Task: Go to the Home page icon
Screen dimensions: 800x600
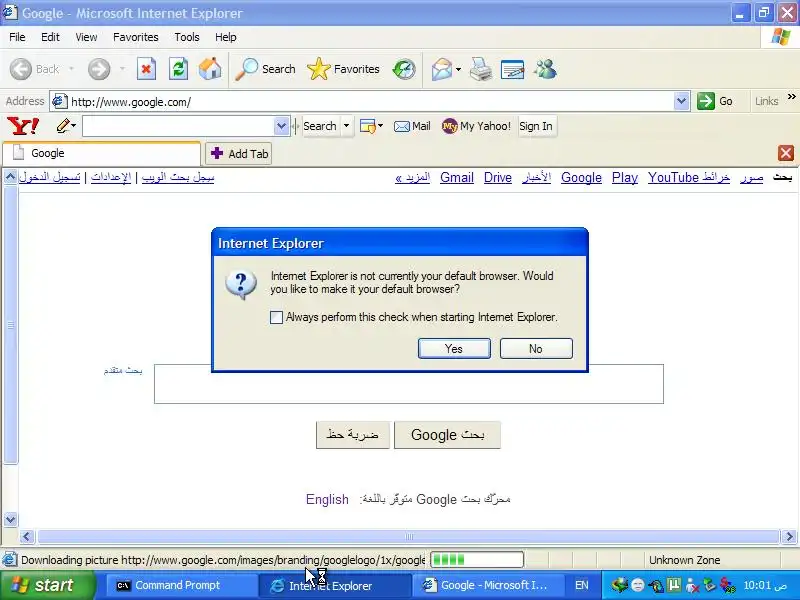Action: 210,69
